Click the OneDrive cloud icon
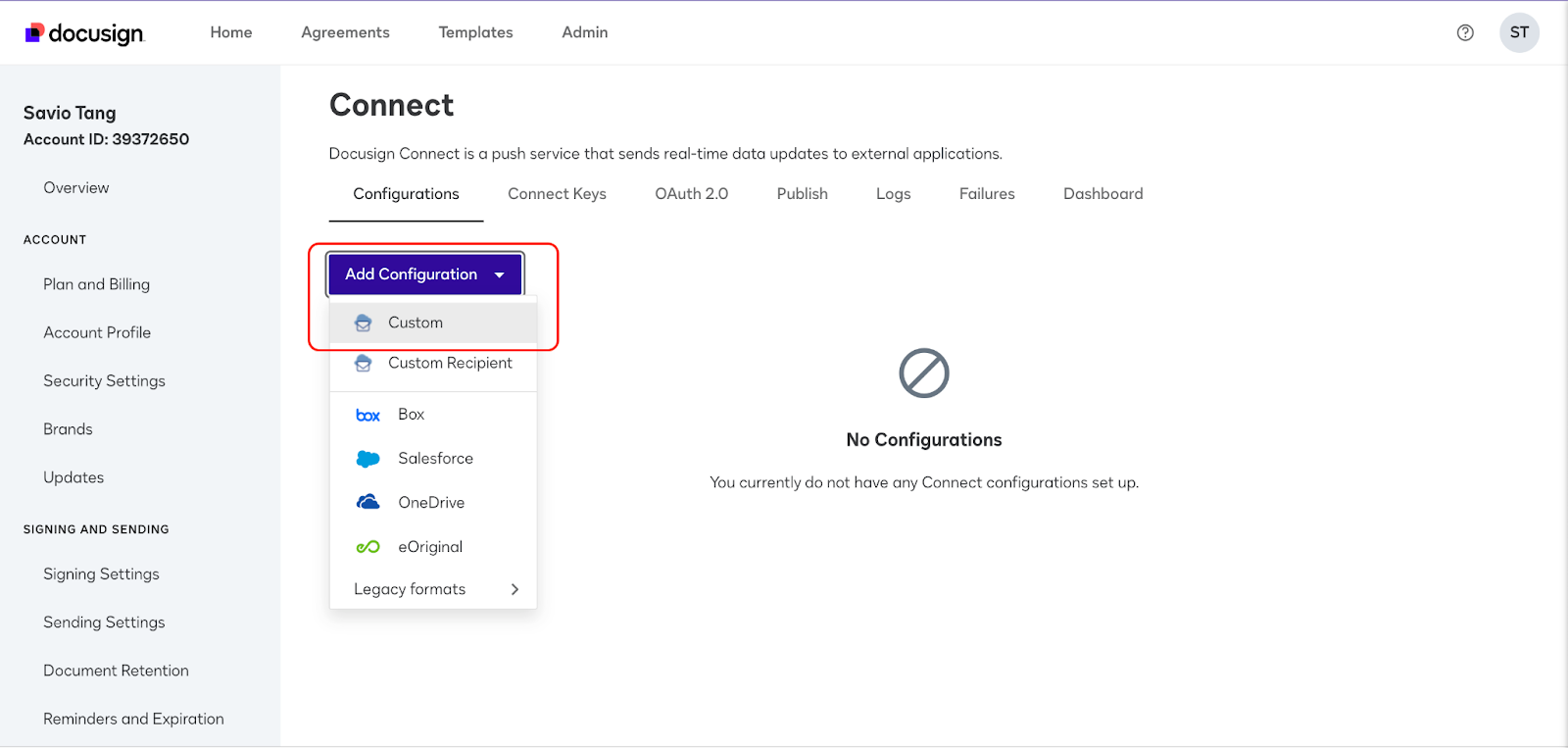The image size is (1568, 748). (367, 503)
